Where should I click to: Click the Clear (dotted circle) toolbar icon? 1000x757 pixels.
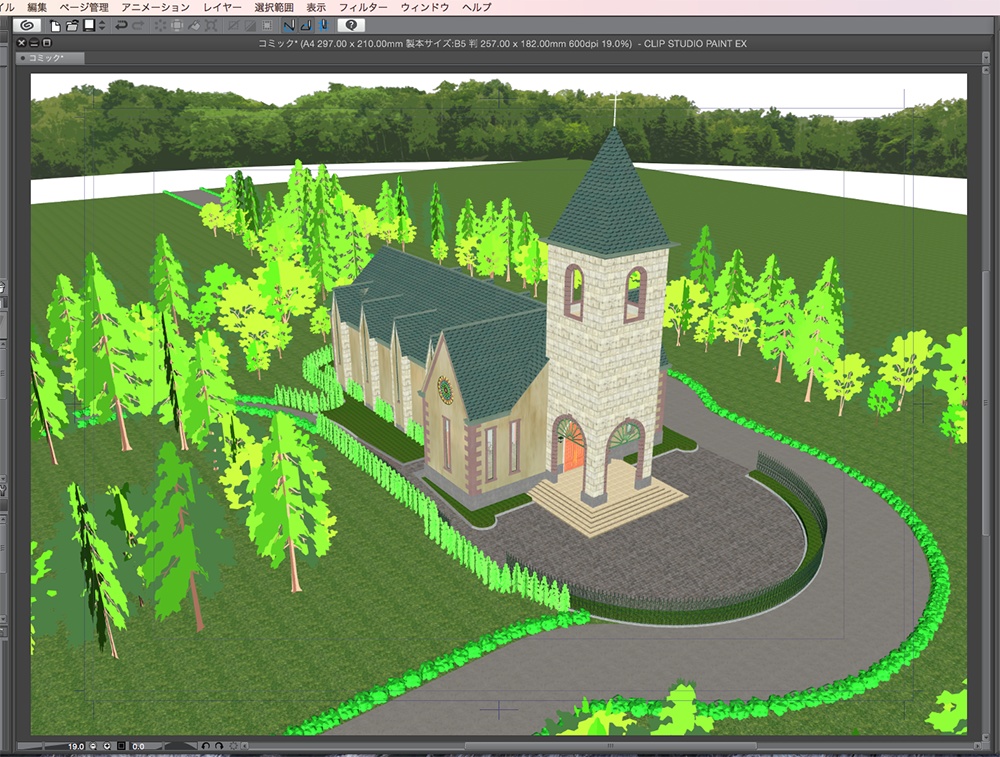point(160,26)
